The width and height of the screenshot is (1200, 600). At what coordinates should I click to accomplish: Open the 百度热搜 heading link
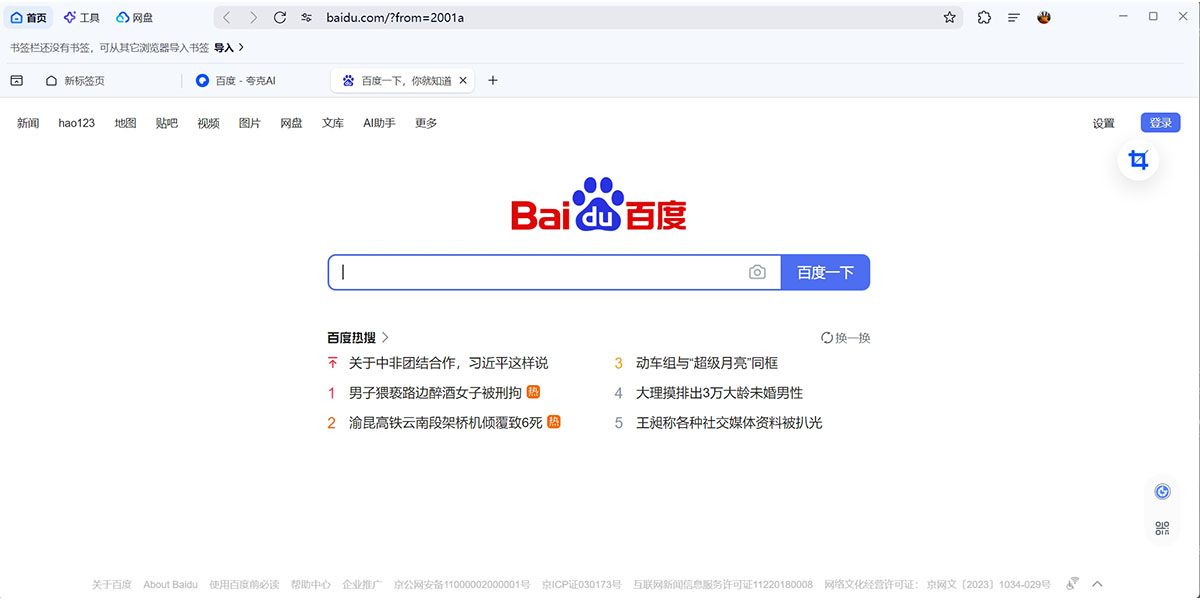coord(358,338)
